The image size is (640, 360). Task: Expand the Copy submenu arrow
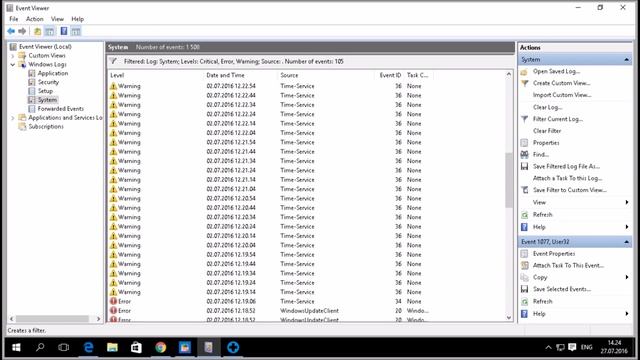(x=627, y=277)
